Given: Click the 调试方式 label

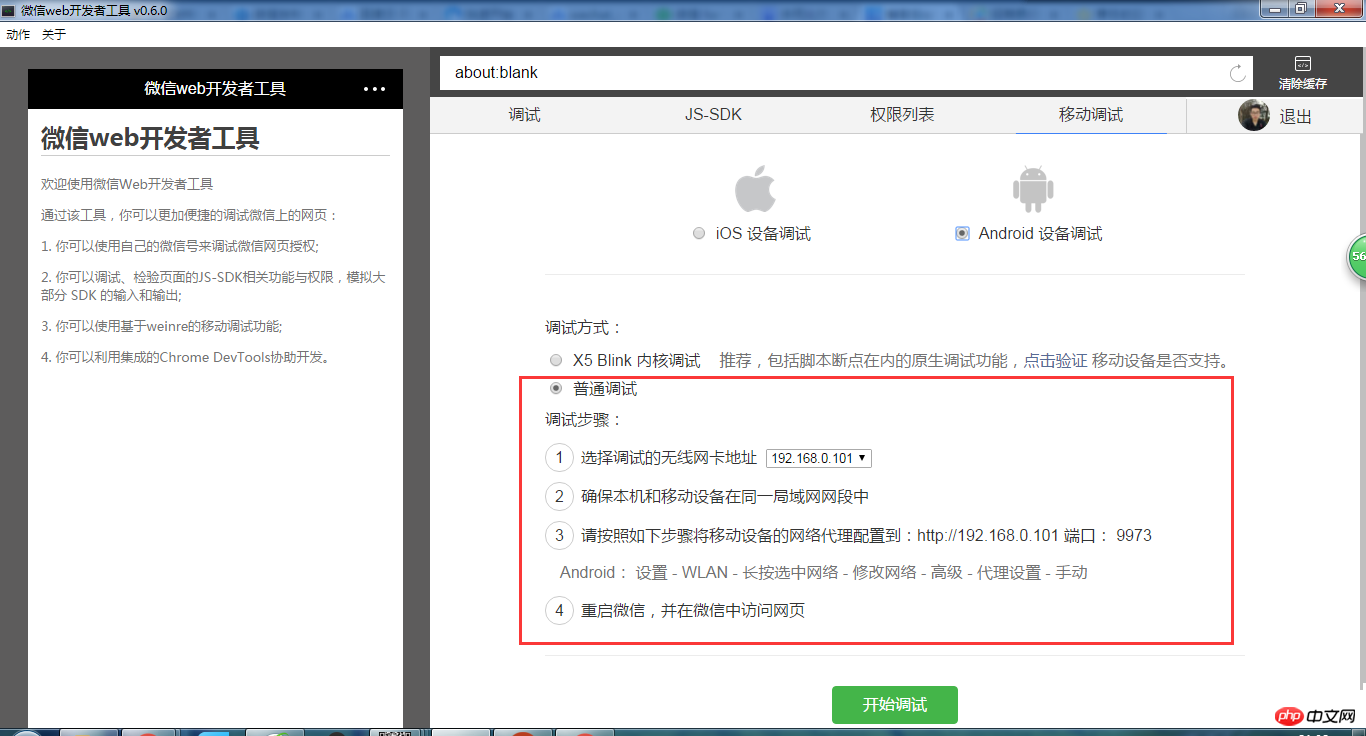Looking at the screenshot, I should tap(584, 327).
